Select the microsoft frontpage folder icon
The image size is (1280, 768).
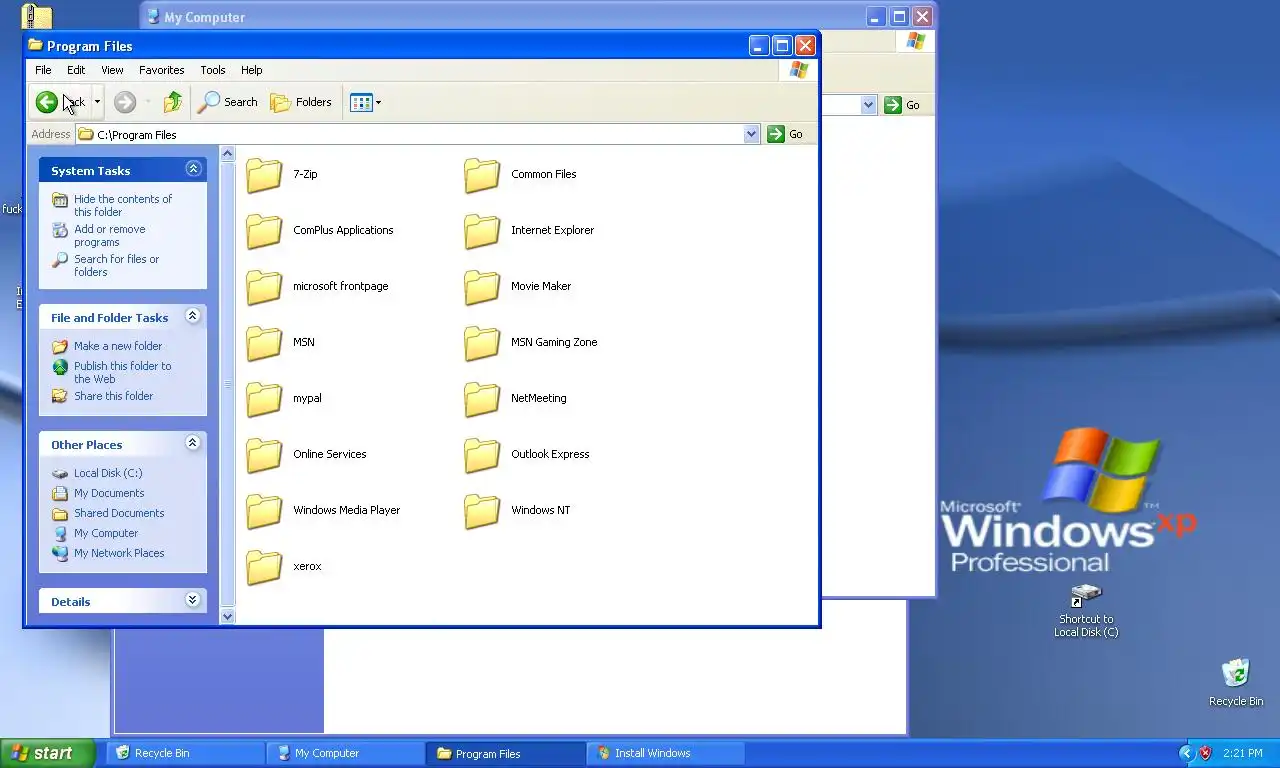click(x=265, y=287)
